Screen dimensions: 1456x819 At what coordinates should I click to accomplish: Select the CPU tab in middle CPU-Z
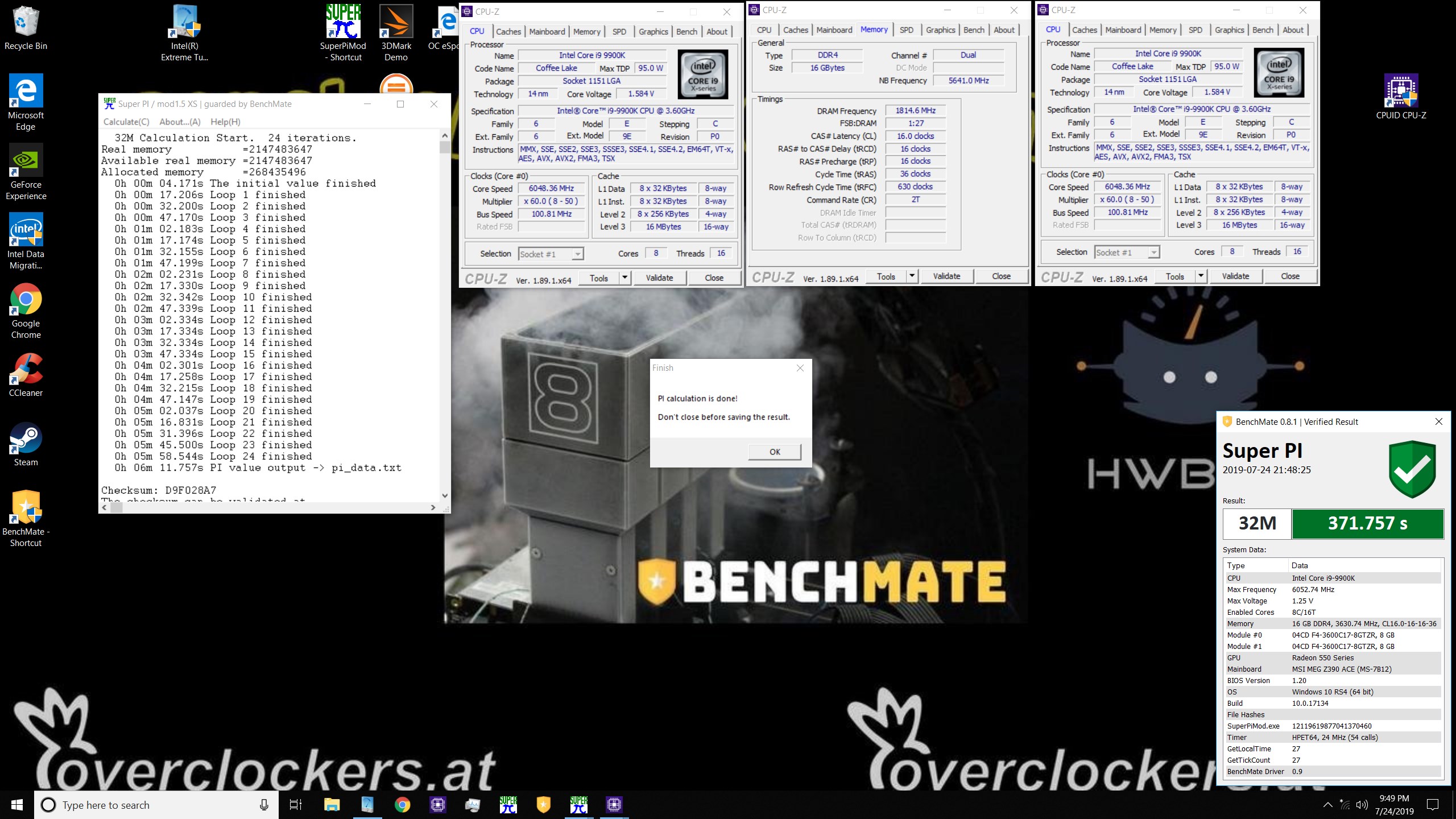click(764, 30)
